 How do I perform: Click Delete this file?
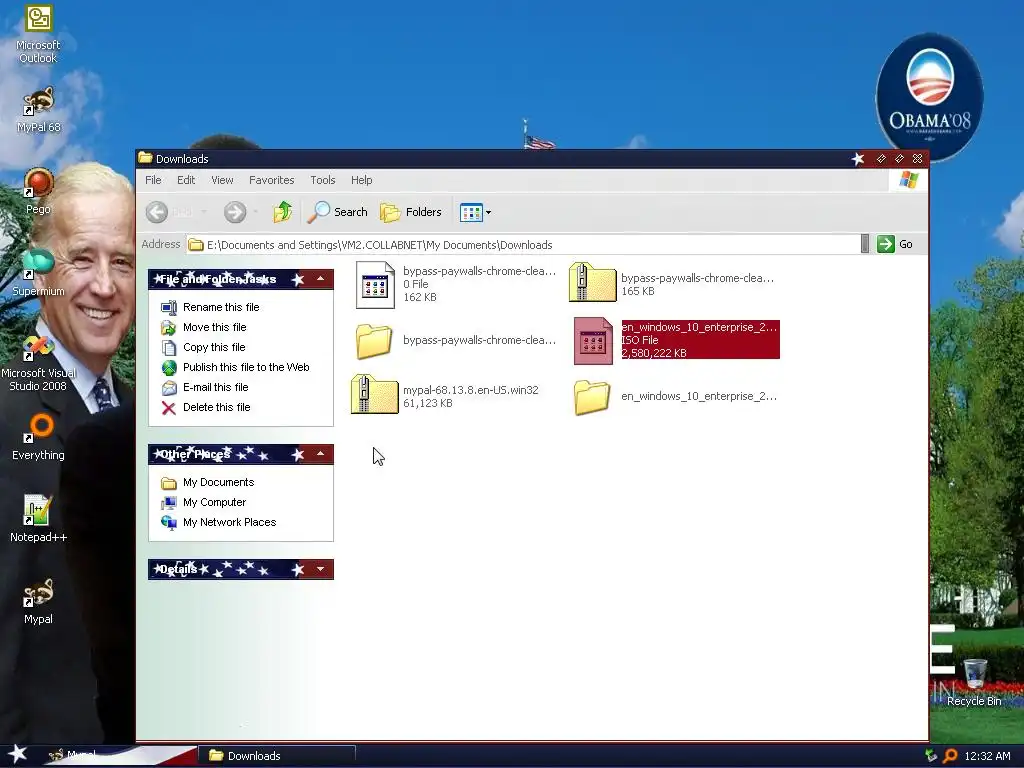(x=216, y=408)
